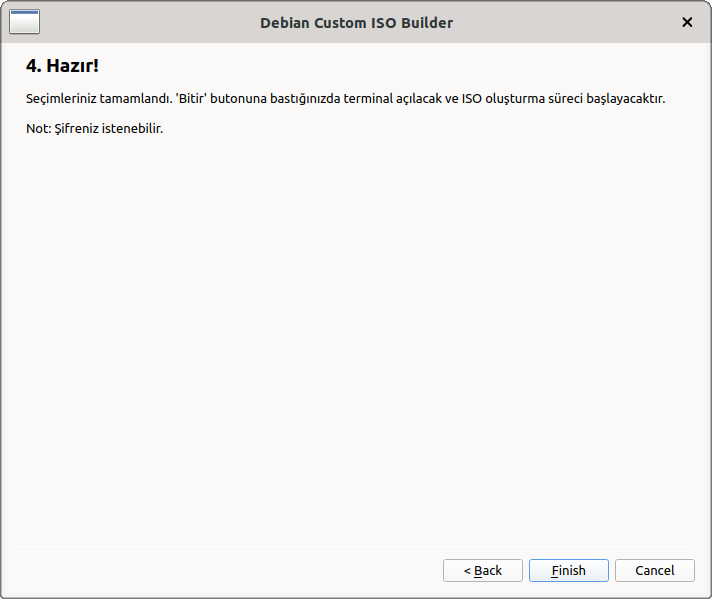Open the window menu icon in title bar
This screenshot has height=599, width=712.
(24, 22)
